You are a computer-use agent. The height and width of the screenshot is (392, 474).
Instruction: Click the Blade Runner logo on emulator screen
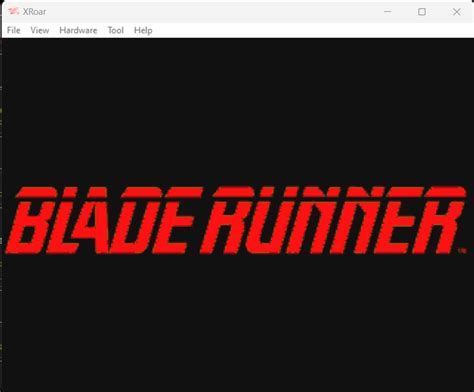[x=236, y=220]
